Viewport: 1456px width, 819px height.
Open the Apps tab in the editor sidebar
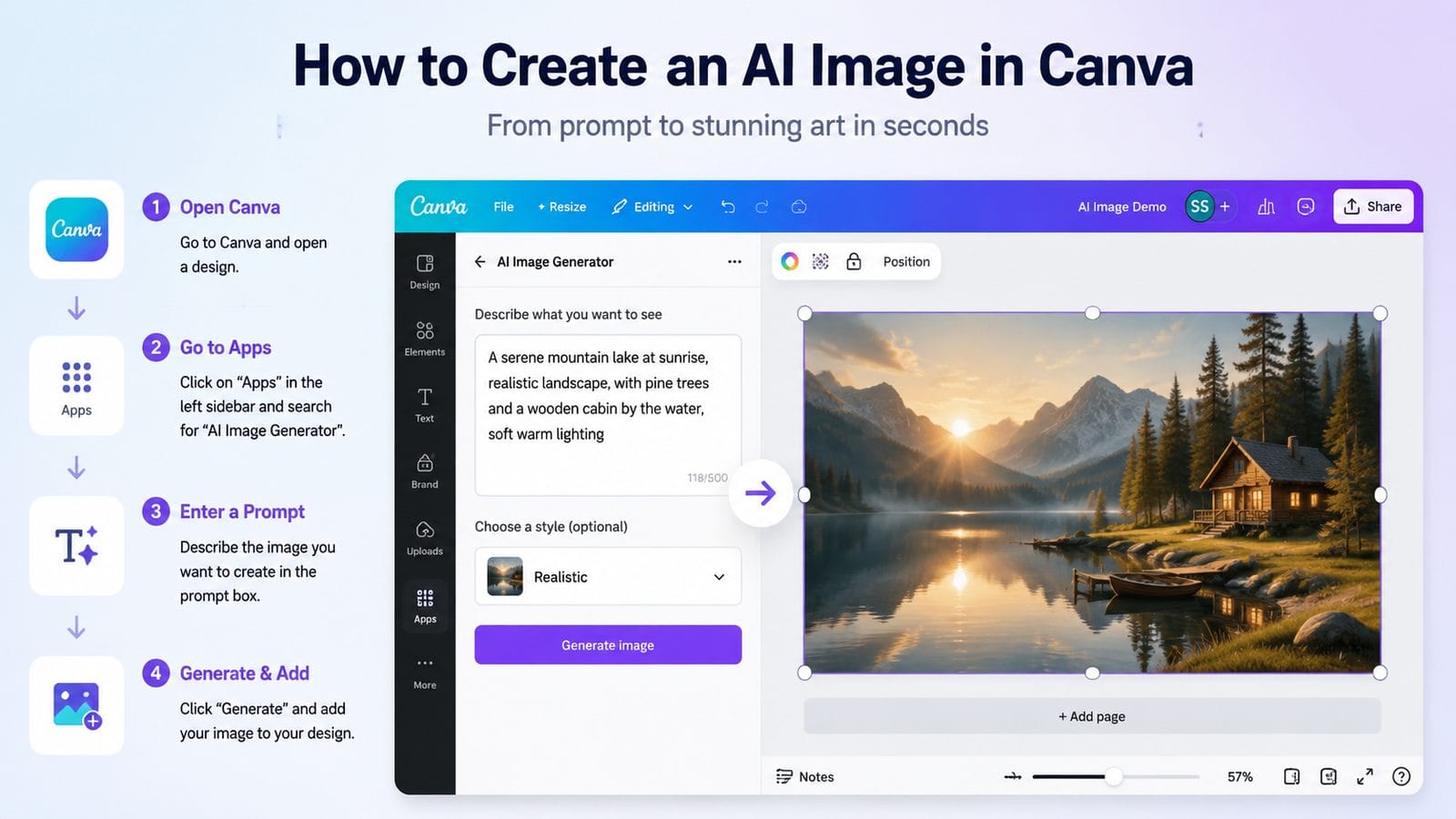click(x=425, y=605)
